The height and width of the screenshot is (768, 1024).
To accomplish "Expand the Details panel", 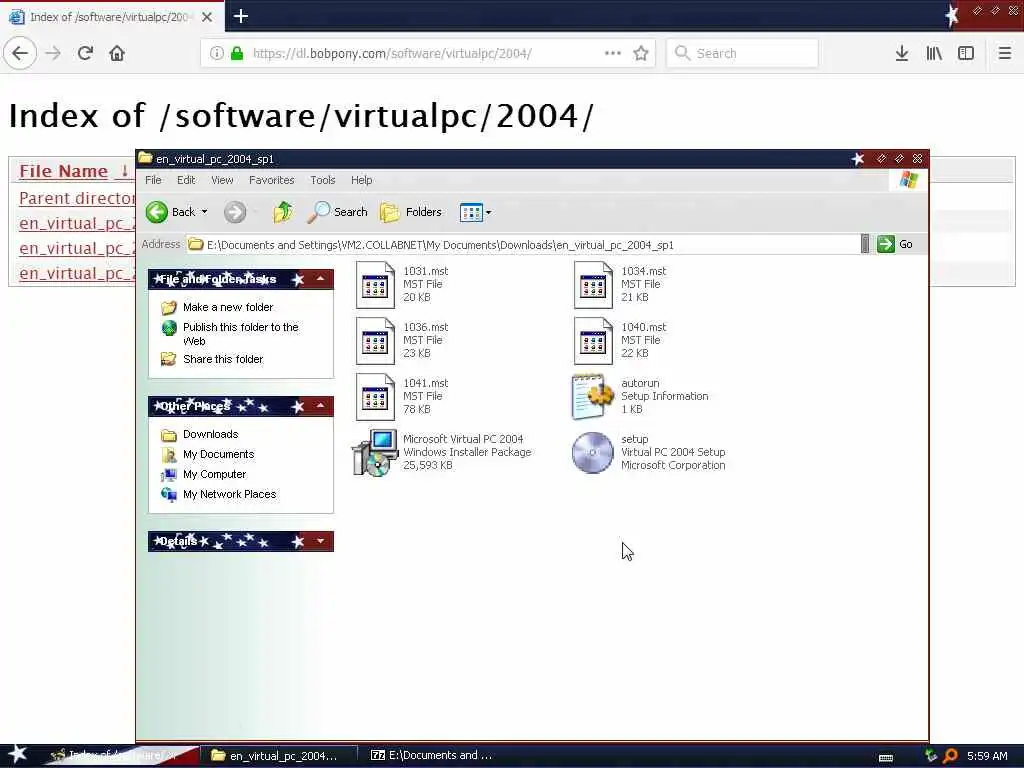I will click(320, 541).
